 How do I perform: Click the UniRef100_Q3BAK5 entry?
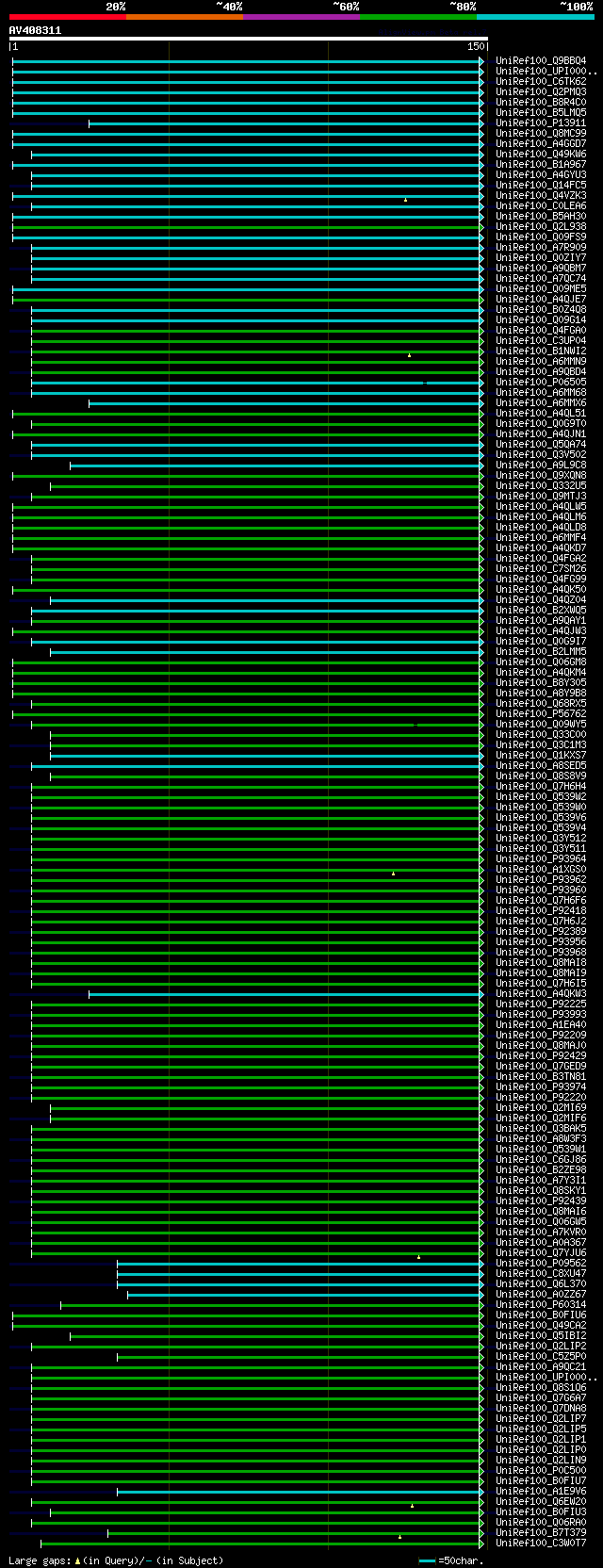(541, 1129)
